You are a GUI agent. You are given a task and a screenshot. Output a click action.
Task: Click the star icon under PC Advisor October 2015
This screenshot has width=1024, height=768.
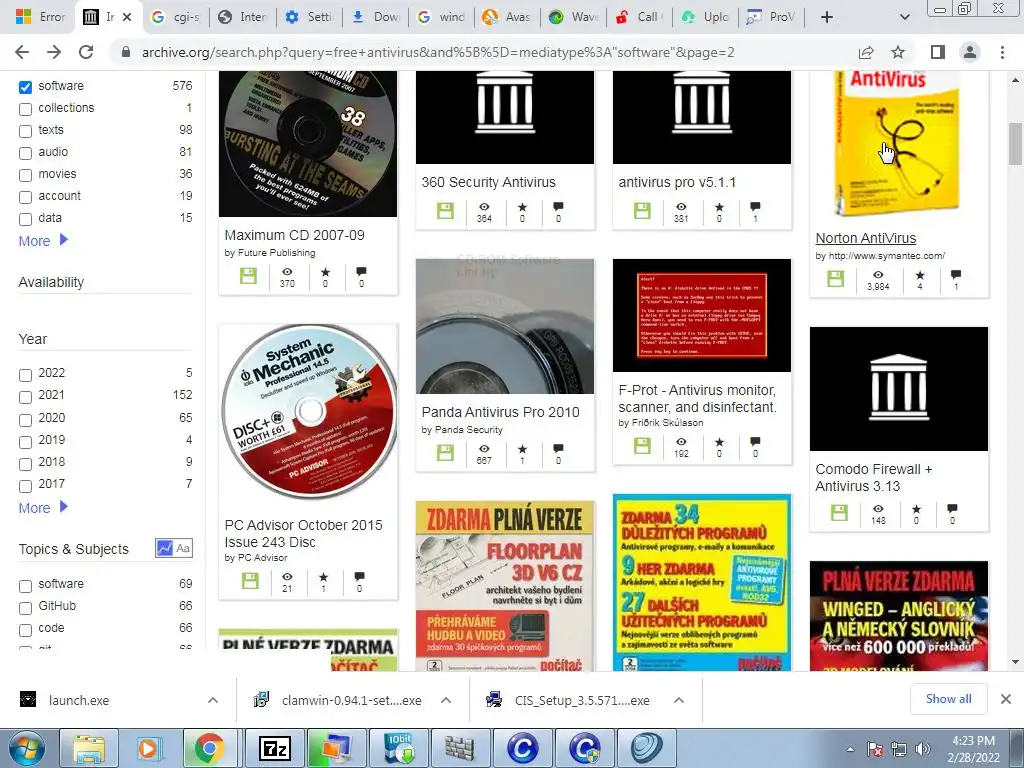click(x=323, y=577)
